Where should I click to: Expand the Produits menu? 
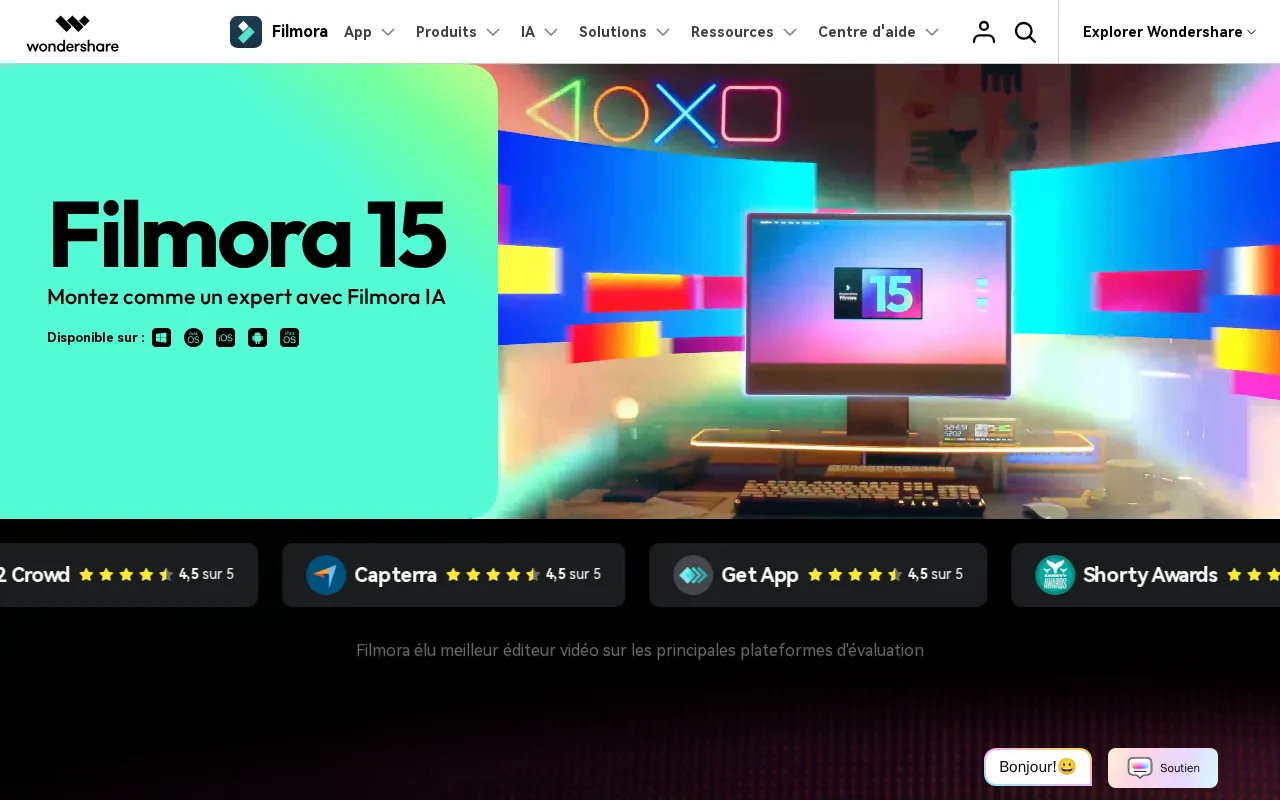[458, 32]
